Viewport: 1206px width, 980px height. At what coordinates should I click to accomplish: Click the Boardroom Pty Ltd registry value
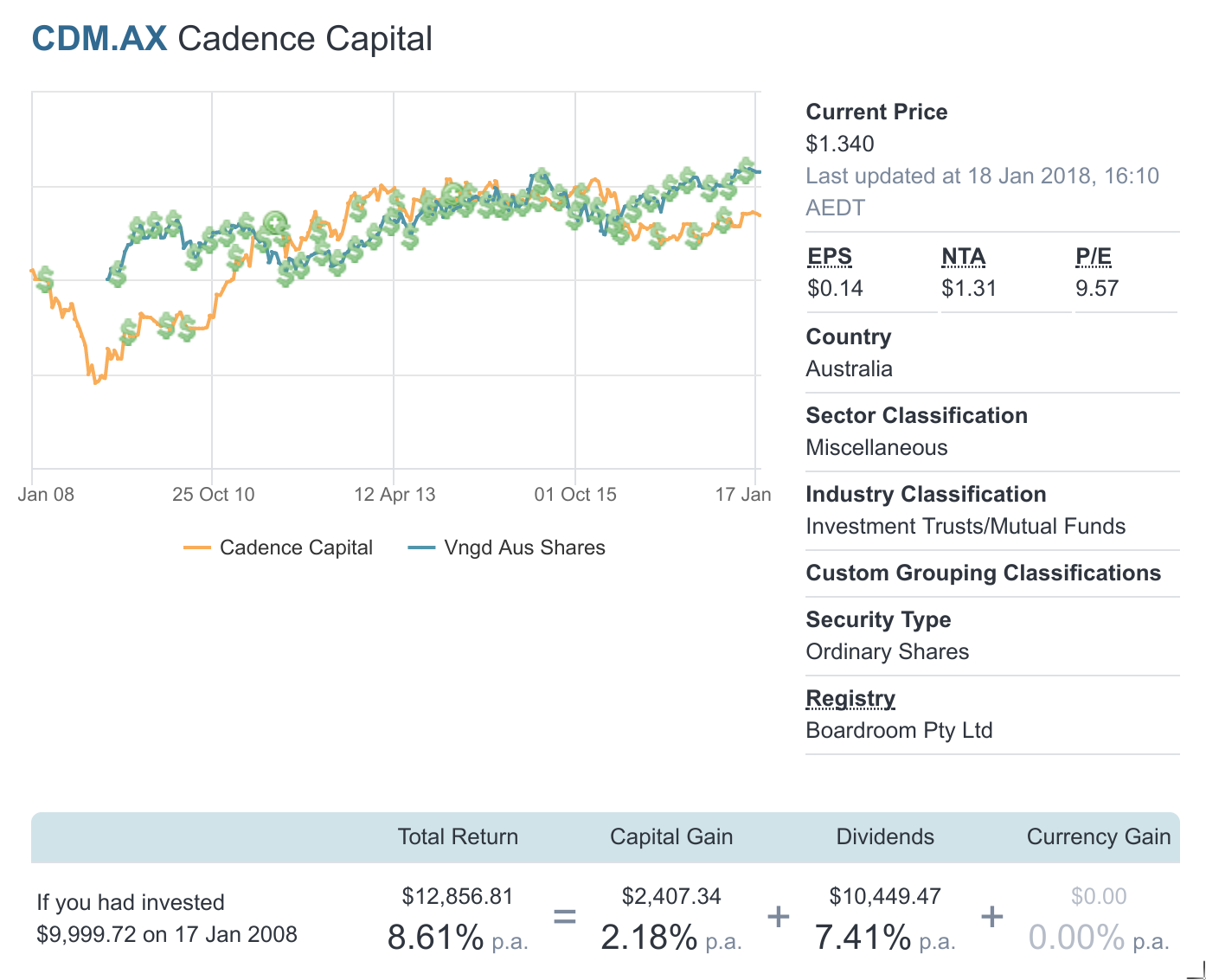coord(899,730)
